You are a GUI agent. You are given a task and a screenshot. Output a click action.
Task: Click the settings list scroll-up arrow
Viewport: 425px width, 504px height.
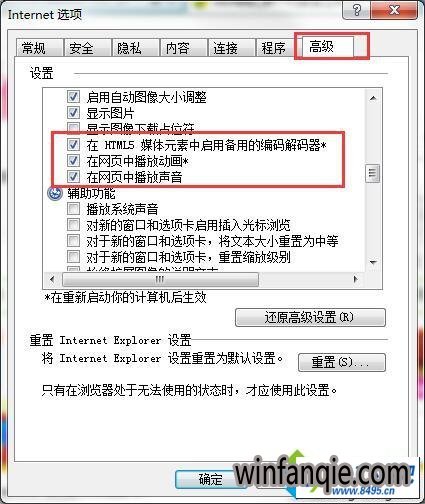point(373,98)
